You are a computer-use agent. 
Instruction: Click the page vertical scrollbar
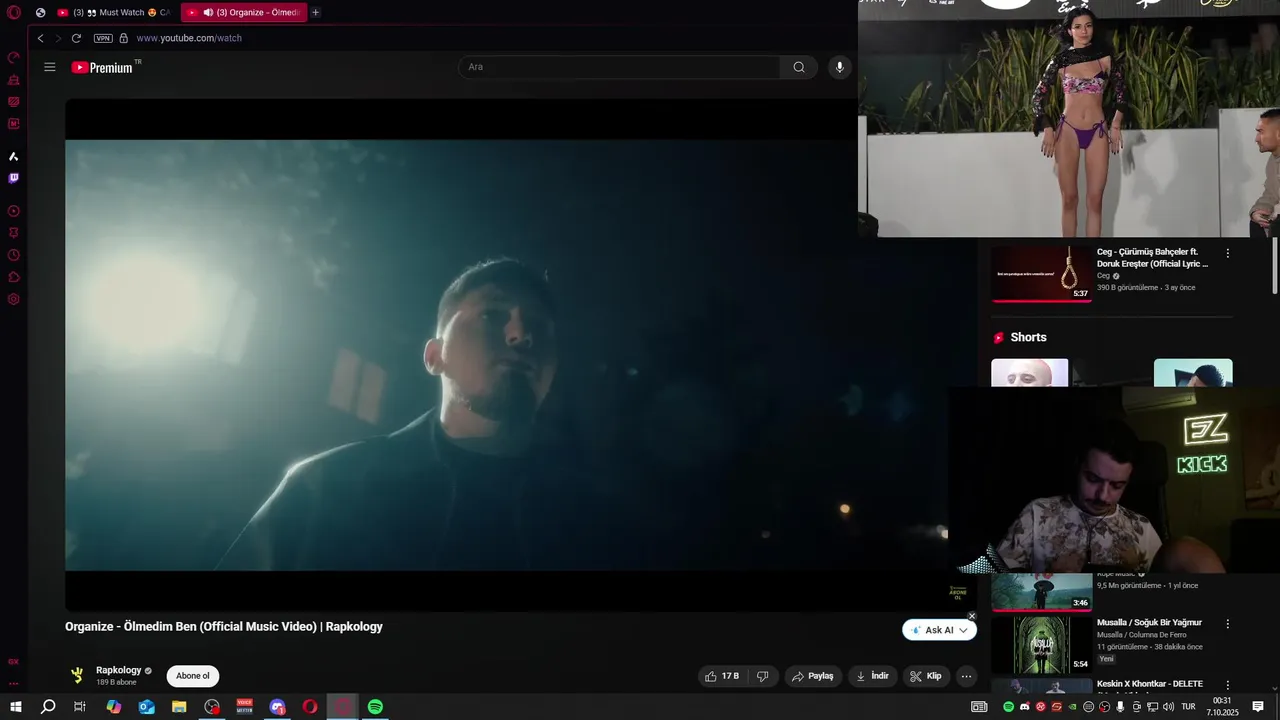pos(1275,264)
